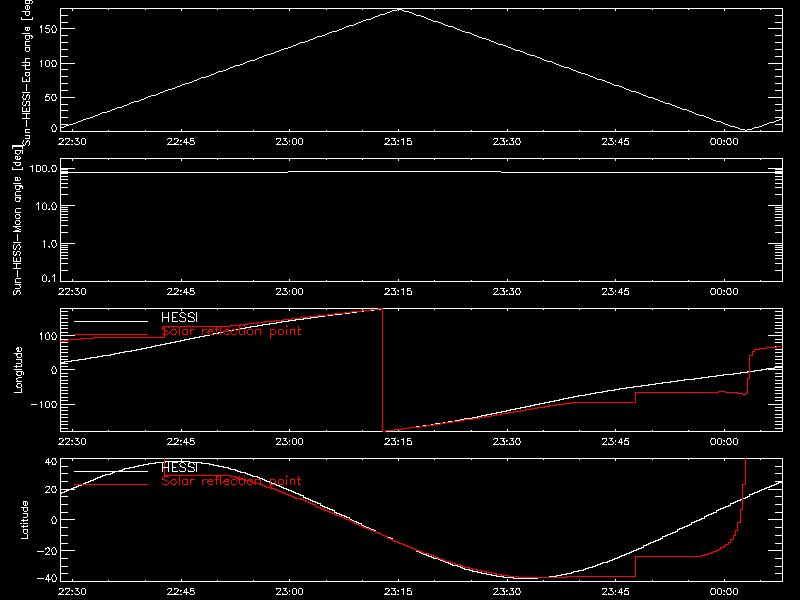
Task: Click 22:30 label under Latitude plot
Action: 72,592
